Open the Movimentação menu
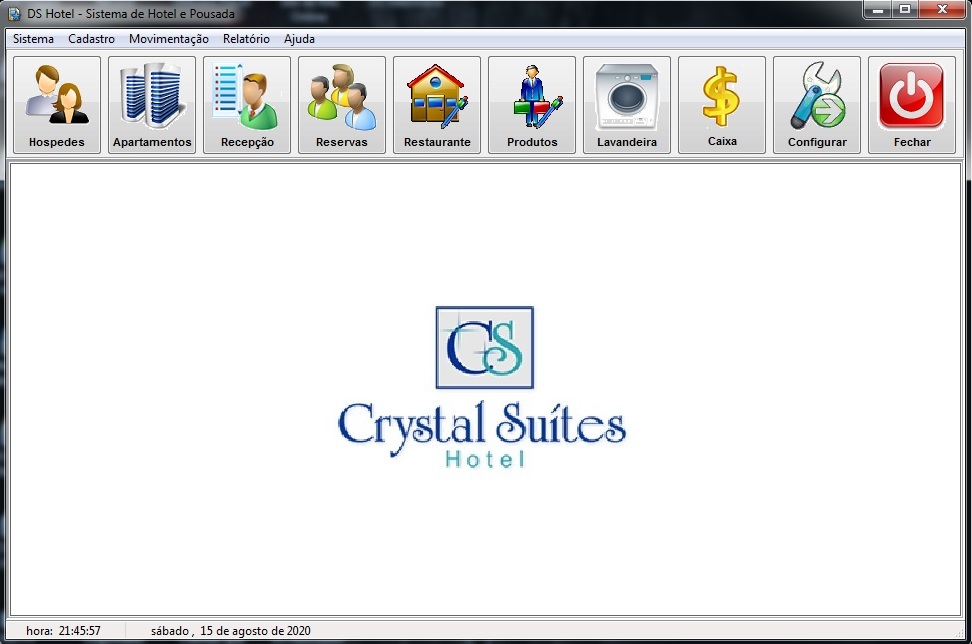Screen dimensions: 972x644 tap(169, 38)
